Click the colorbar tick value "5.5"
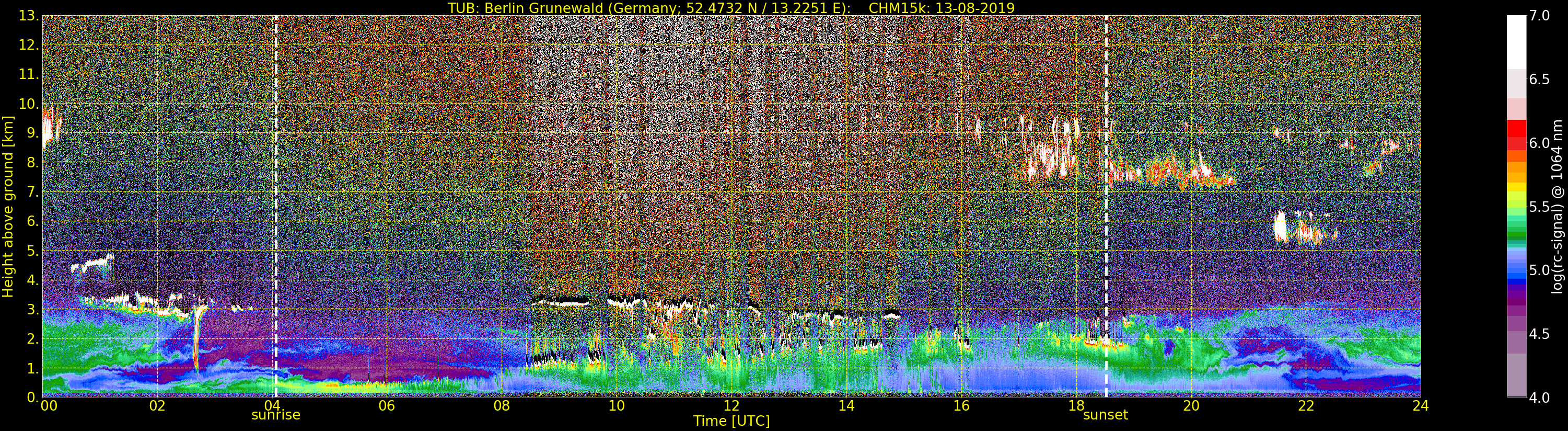 click(x=1539, y=207)
